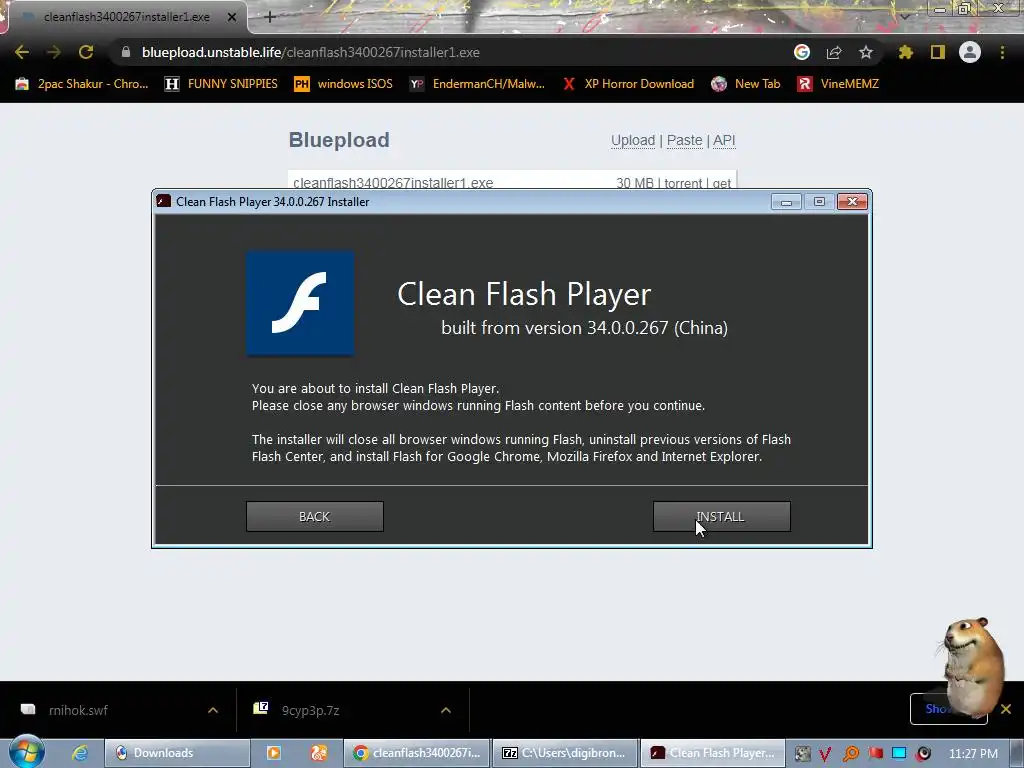
Task: Click the API link on Blupload
Action: tap(724, 140)
